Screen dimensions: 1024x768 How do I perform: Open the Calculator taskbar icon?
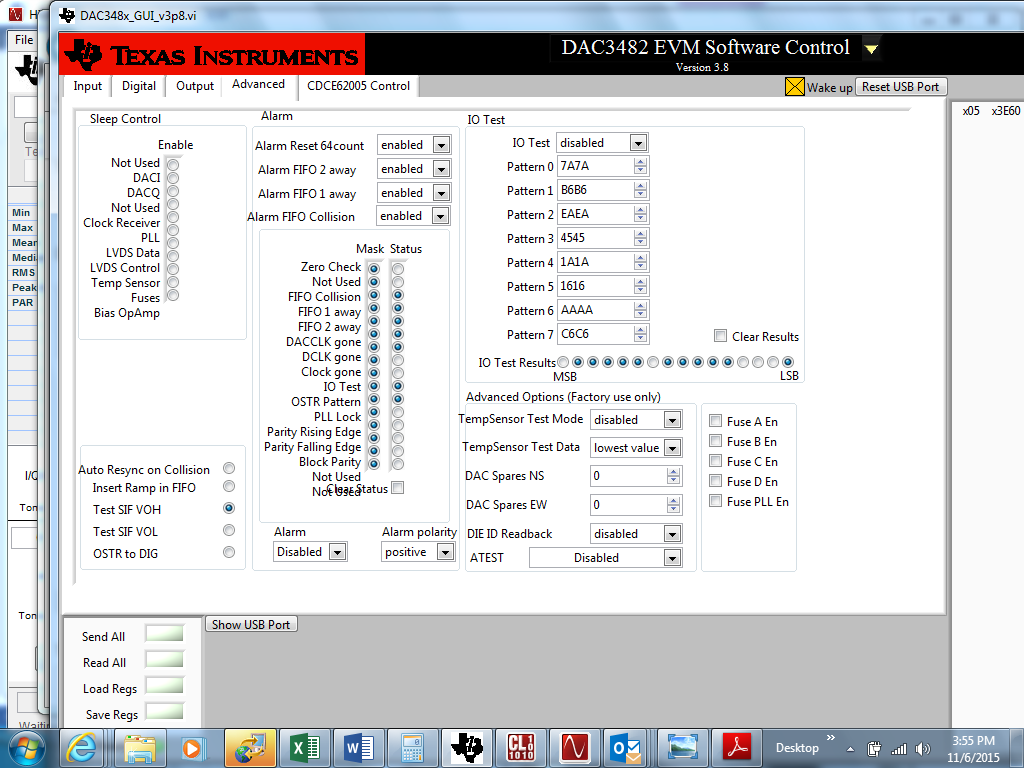413,748
